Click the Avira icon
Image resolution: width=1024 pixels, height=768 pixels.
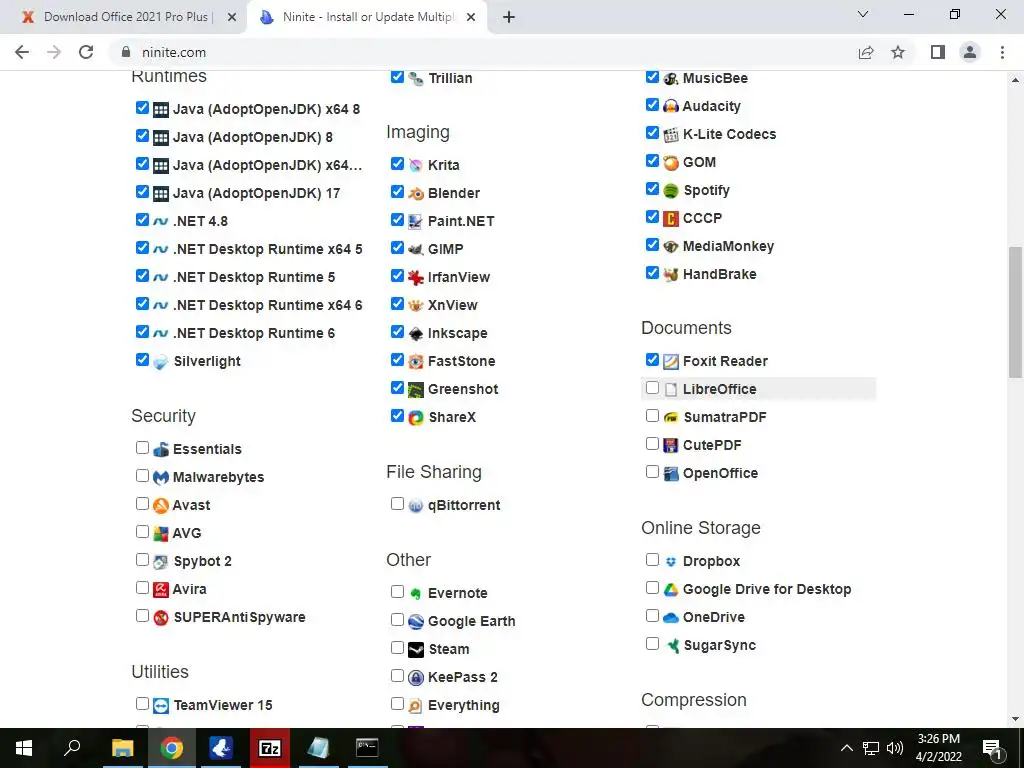pyautogui.click(x=161, y=590)
